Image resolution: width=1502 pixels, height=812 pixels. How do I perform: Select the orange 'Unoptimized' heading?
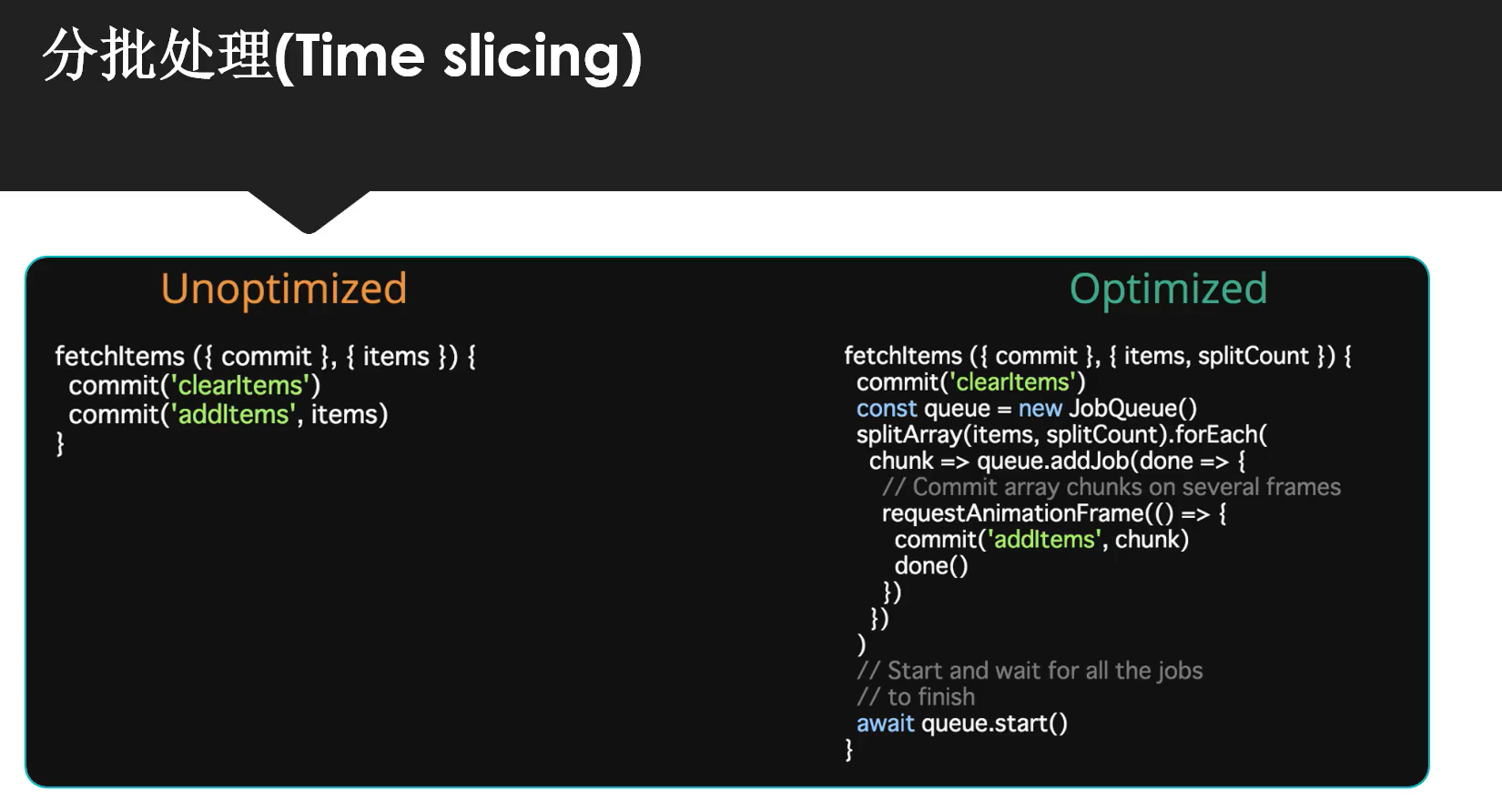tap(283, 289)
